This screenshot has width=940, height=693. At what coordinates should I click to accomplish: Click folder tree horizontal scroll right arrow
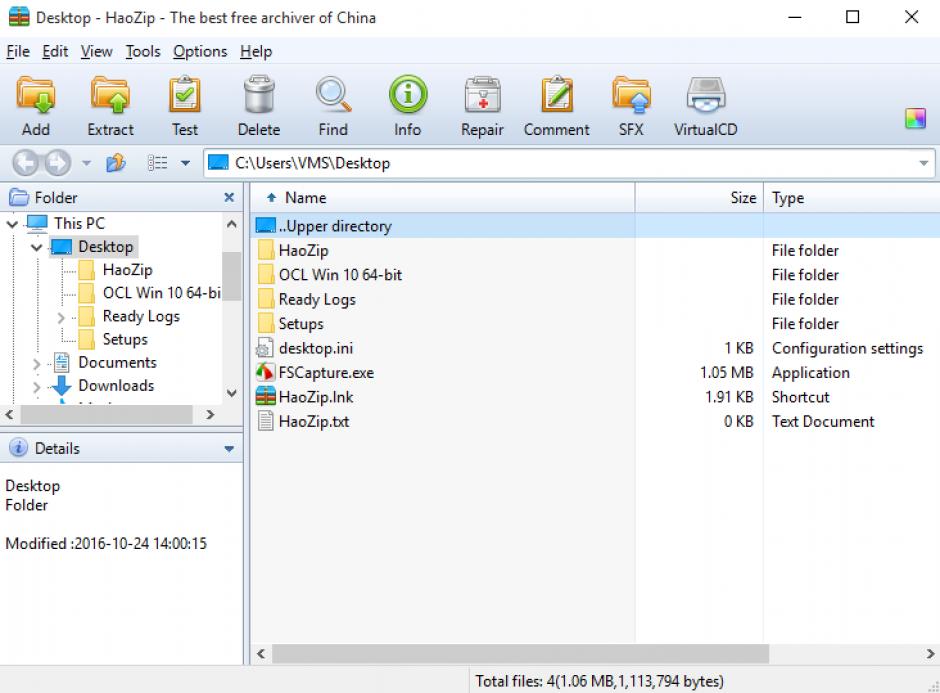coord(210,414)
